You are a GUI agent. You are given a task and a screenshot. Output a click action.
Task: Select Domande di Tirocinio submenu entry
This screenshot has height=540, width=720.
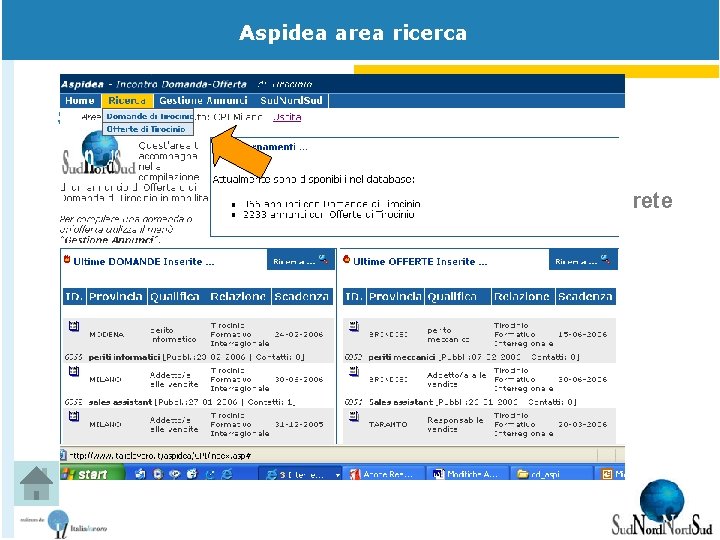coord(148,116)
